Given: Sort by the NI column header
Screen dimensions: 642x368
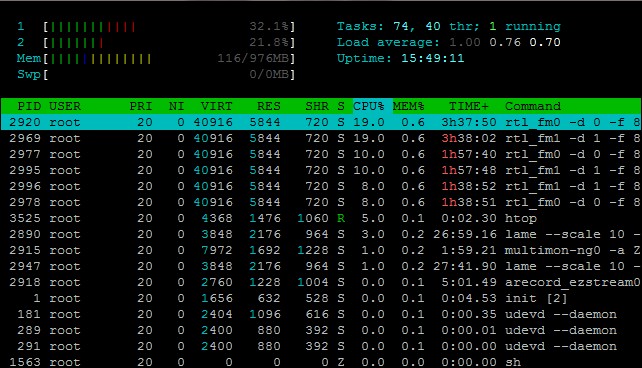Looking at the screenshot, I should click(176, 106).
